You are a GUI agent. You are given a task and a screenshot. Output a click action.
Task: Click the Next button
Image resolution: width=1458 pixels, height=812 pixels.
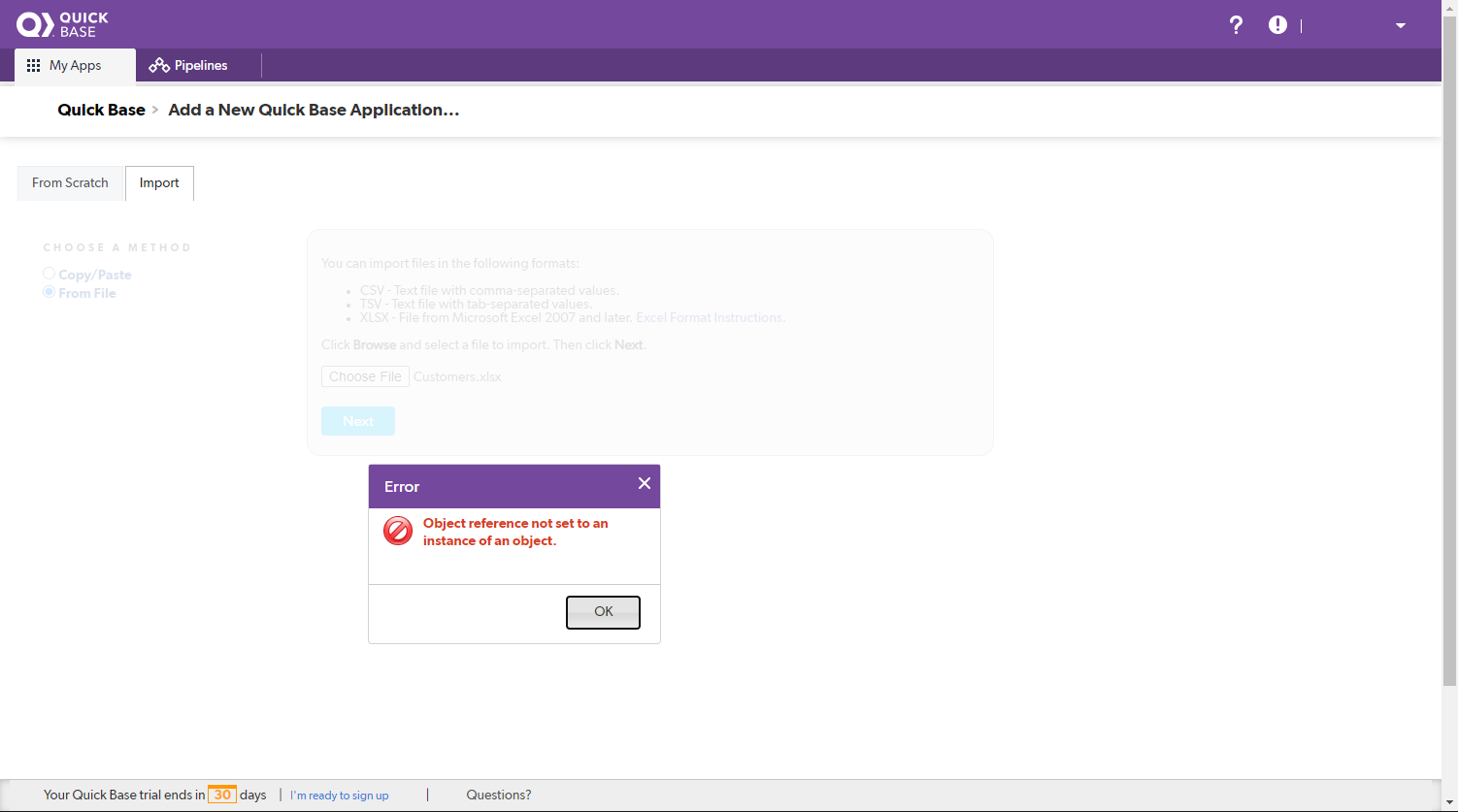358,421
